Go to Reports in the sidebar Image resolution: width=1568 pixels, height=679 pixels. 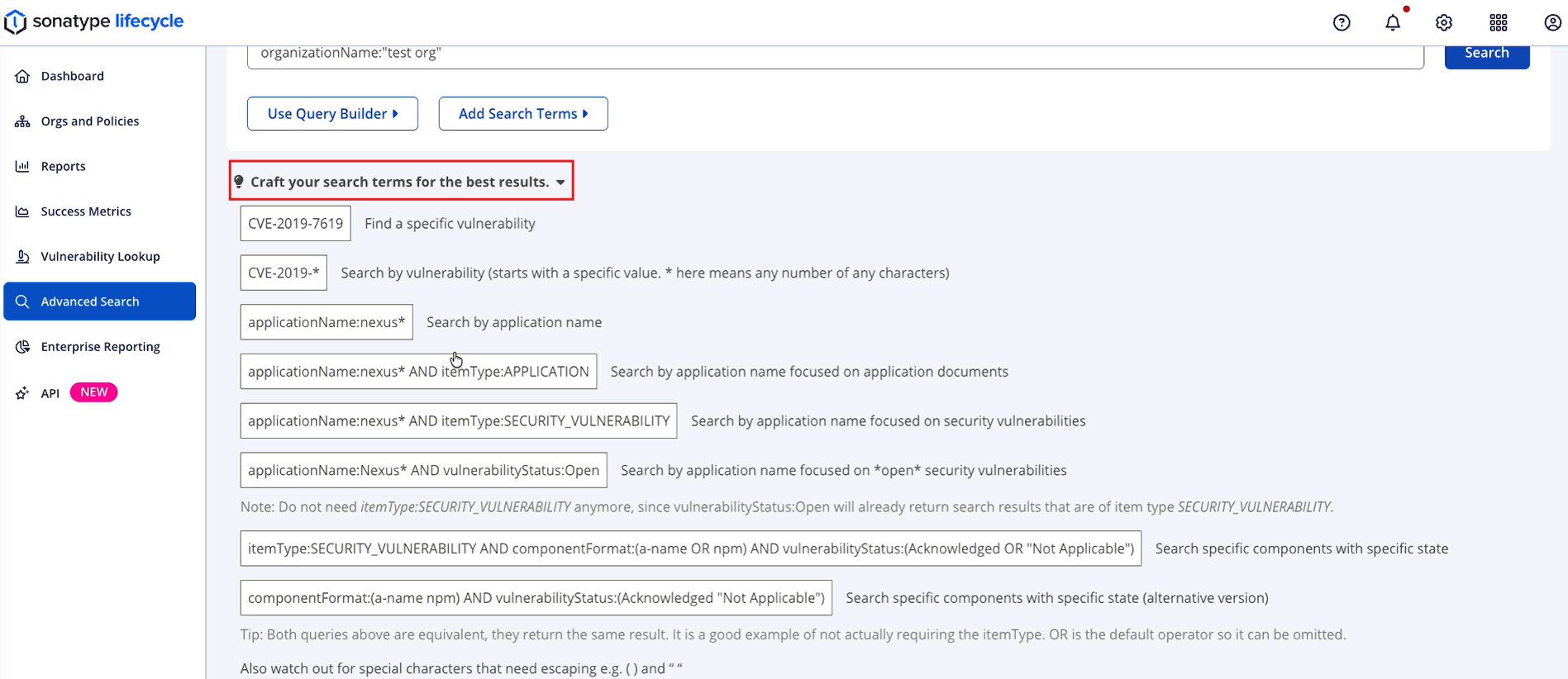tap(63, 166)
